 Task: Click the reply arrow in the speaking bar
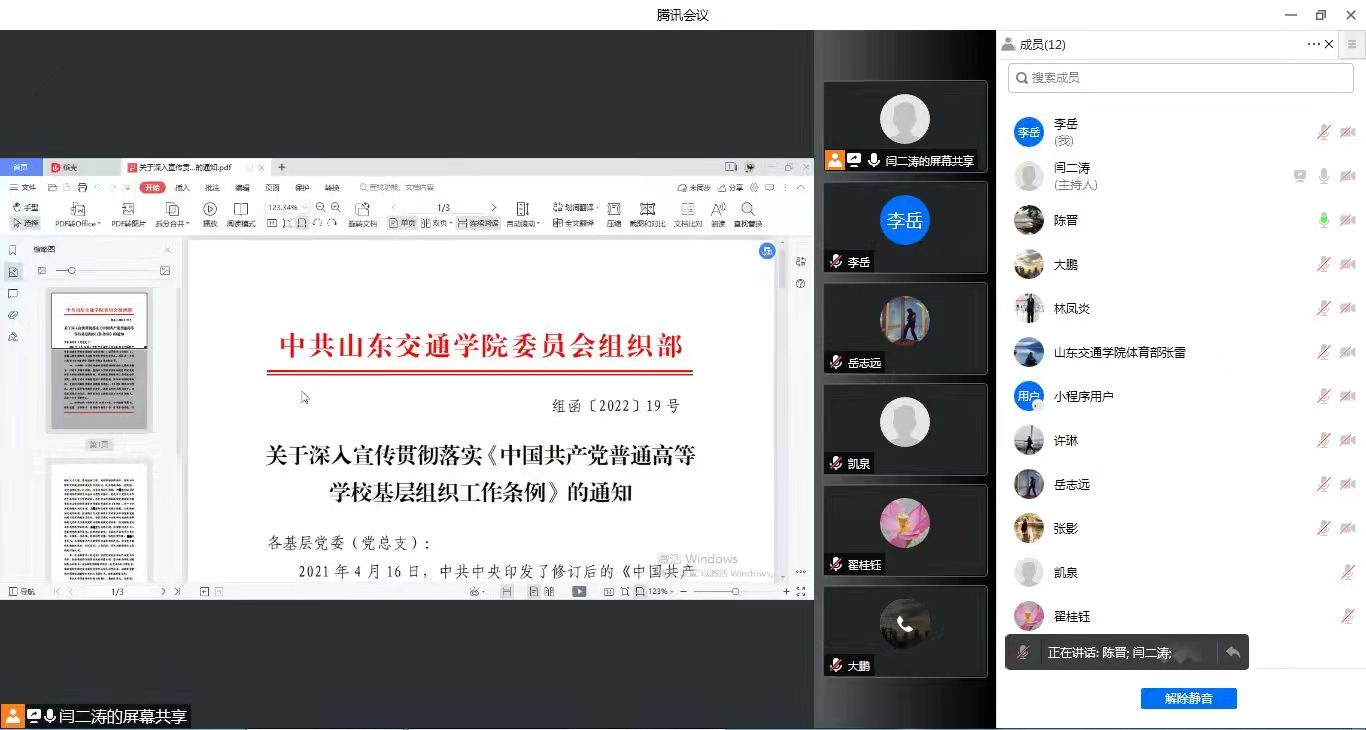pos(1233,652)
